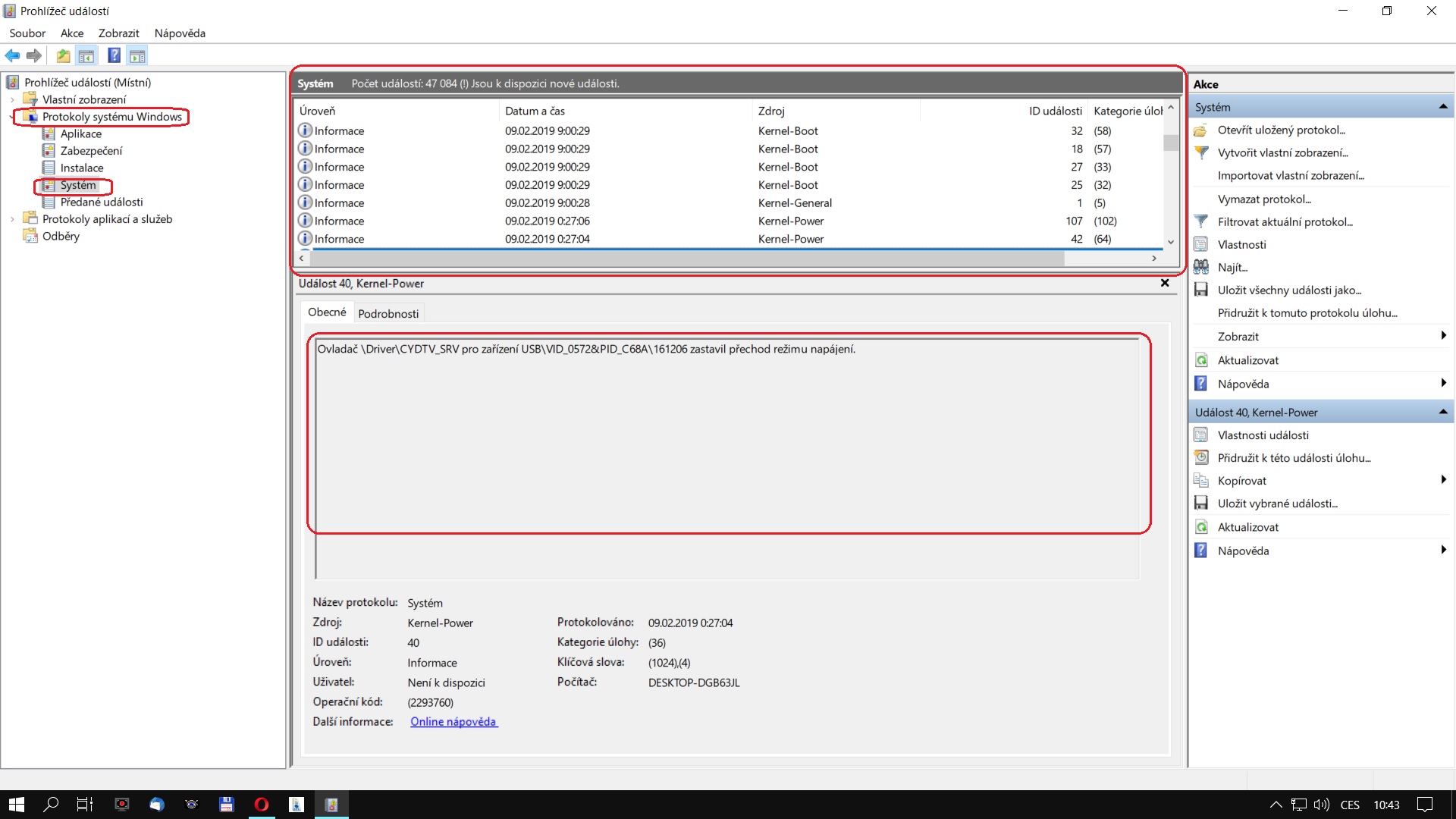
Task: Click the Opera browser taskbar icon
Action: 262,805
